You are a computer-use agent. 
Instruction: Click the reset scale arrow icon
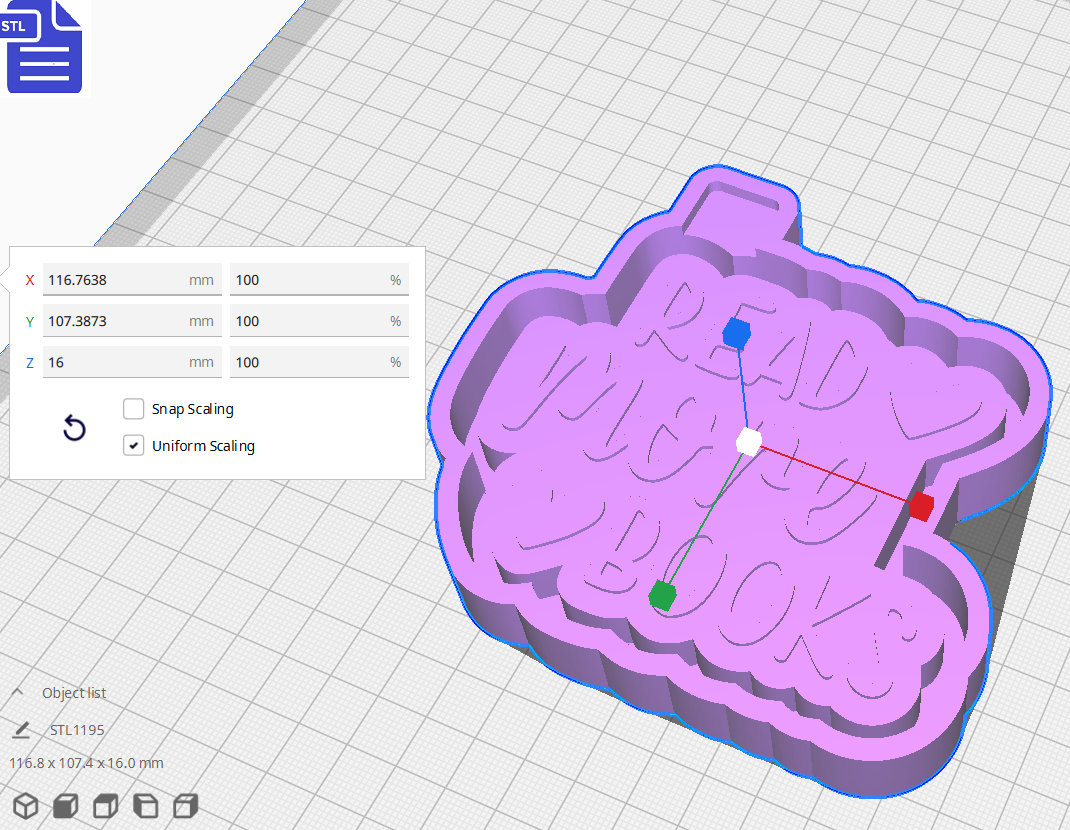click(x=74, y=428)
